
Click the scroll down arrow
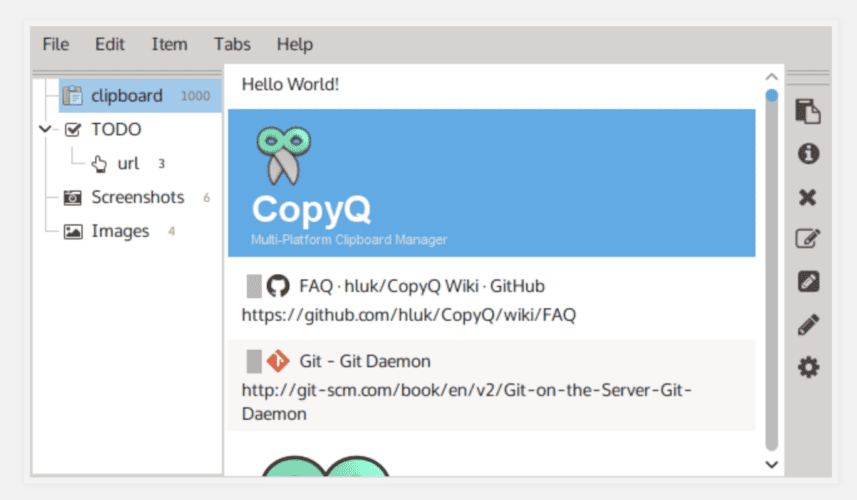click(x=771, y=464)
